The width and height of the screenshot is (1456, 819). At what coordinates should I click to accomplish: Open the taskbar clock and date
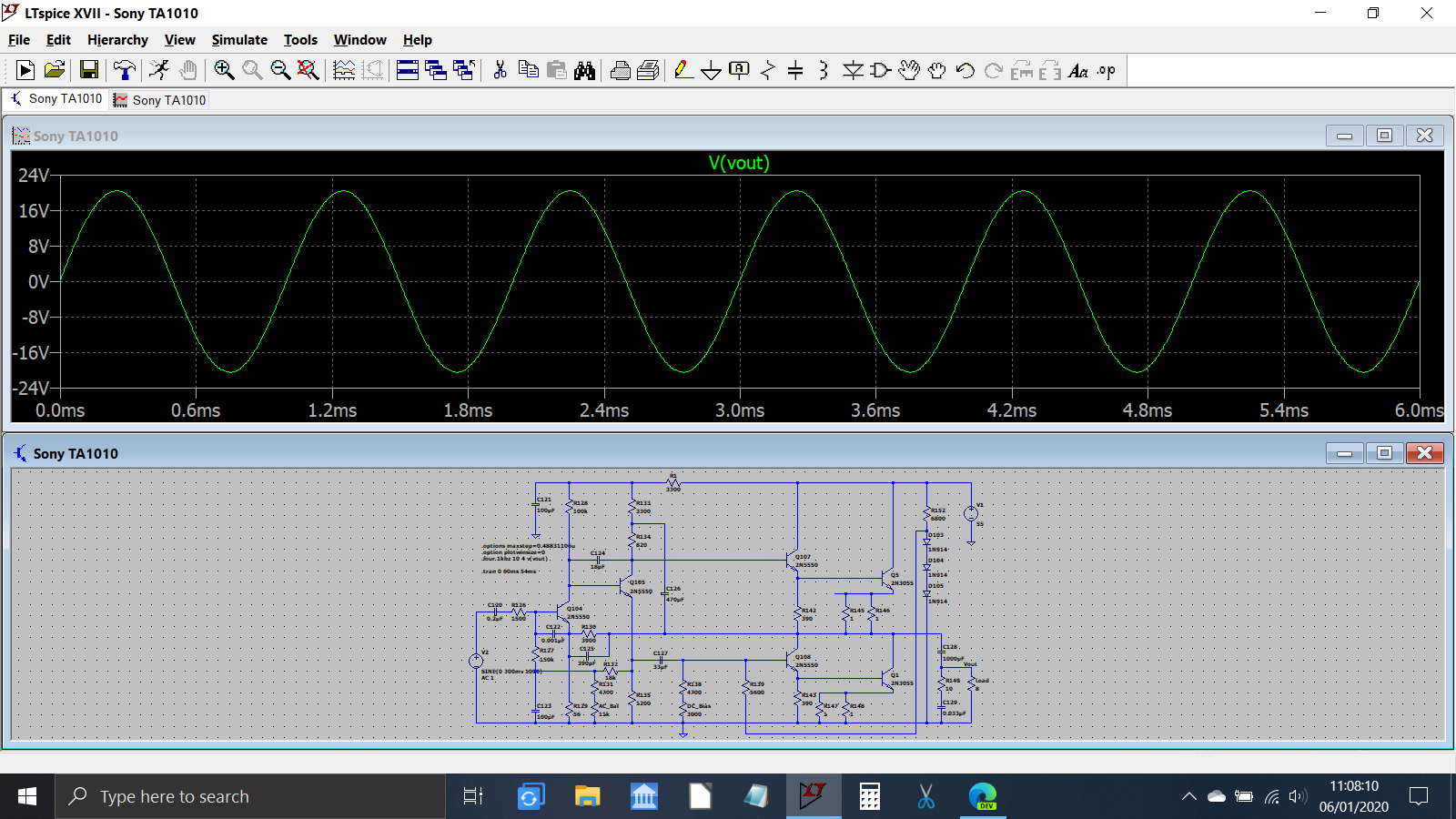pos(1353,796)
